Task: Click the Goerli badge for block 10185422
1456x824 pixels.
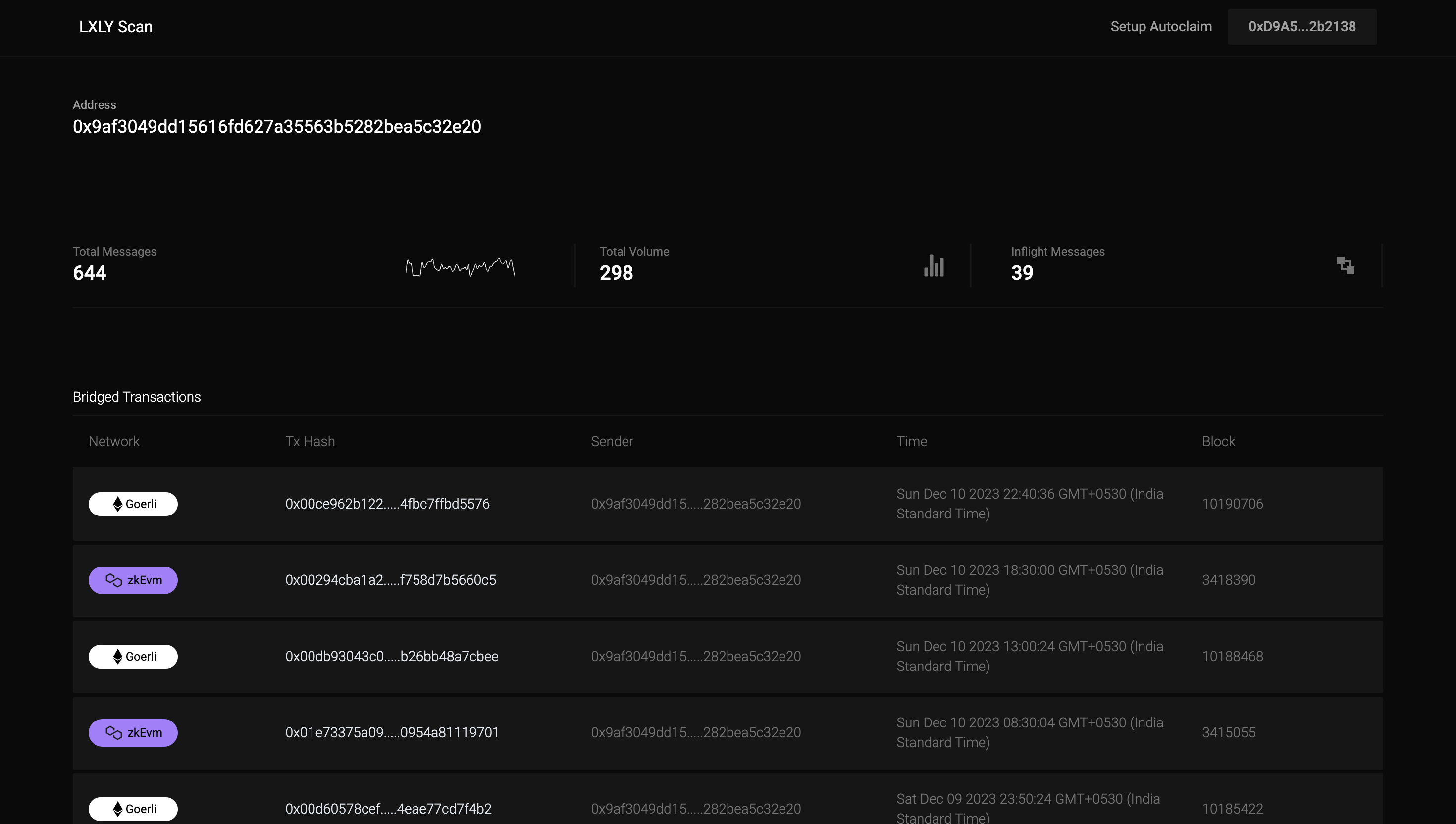Action: click(133, 809)
